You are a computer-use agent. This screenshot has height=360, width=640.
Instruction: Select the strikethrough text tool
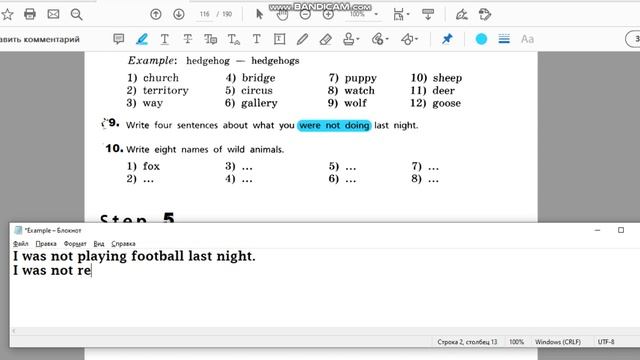(187, 39)
